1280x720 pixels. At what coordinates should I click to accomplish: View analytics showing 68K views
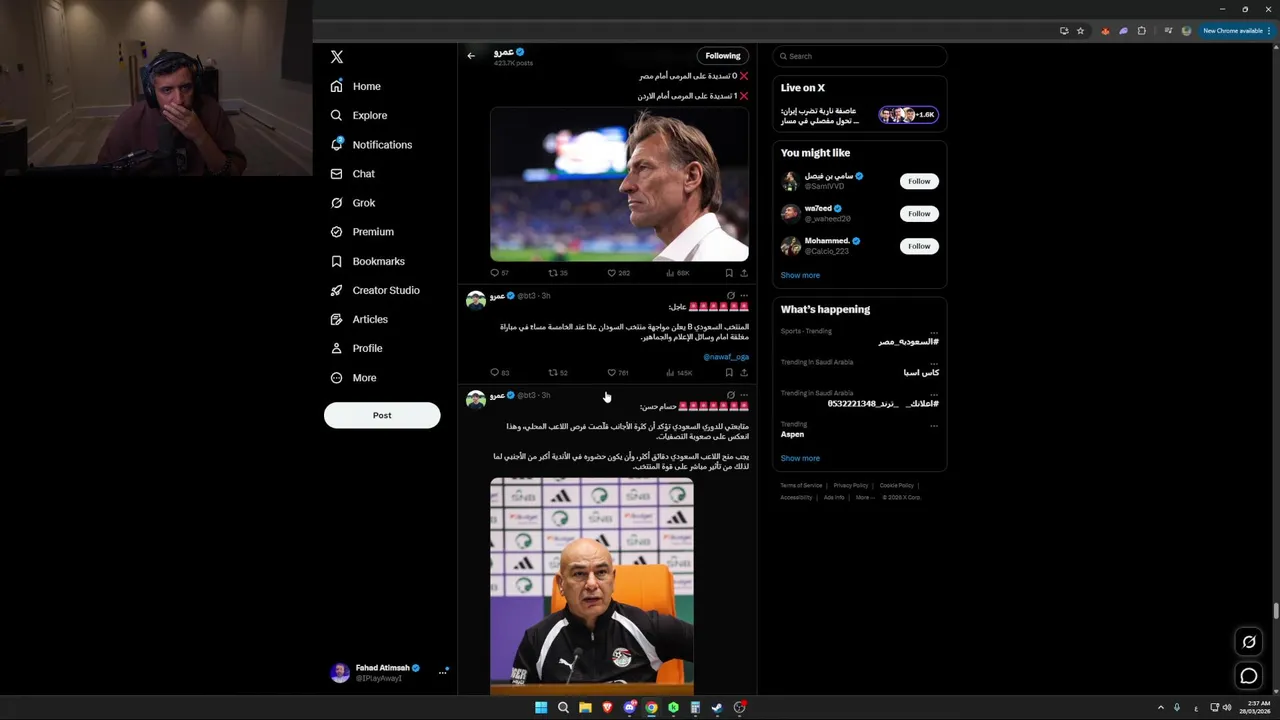pyautogui.click(x=677, y=273)
